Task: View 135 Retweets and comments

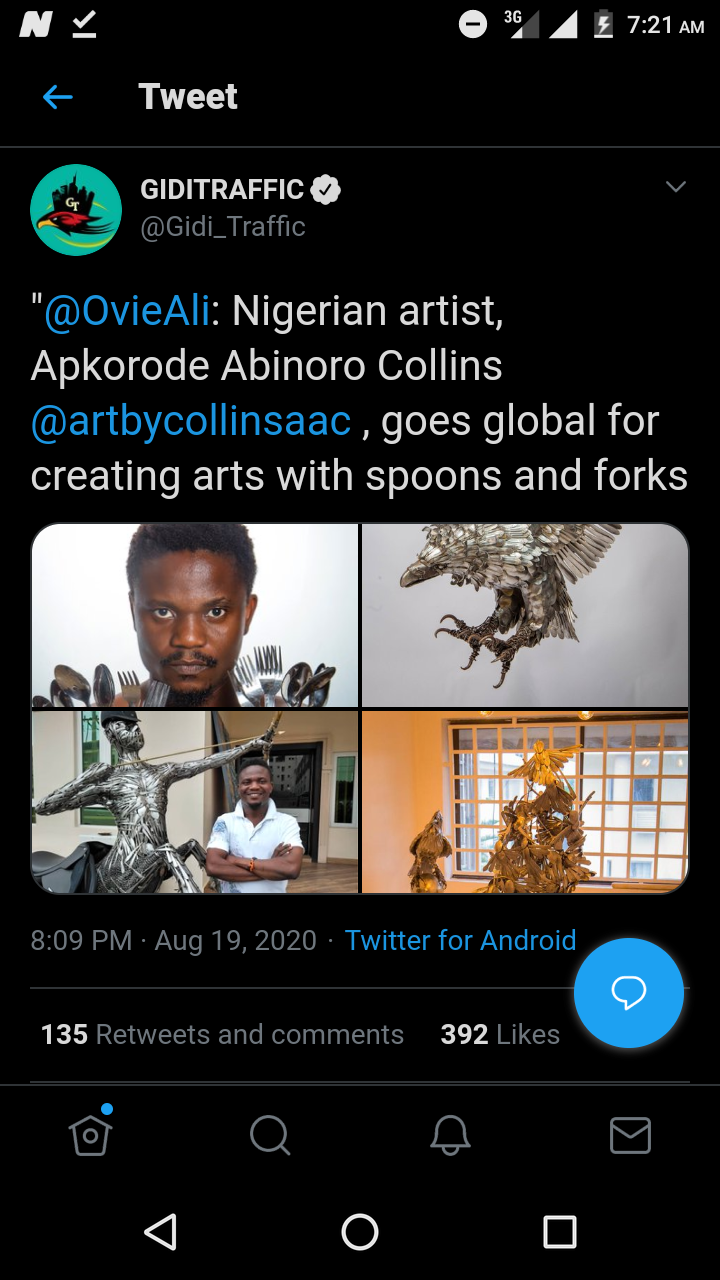Action: pos(222,1034)
